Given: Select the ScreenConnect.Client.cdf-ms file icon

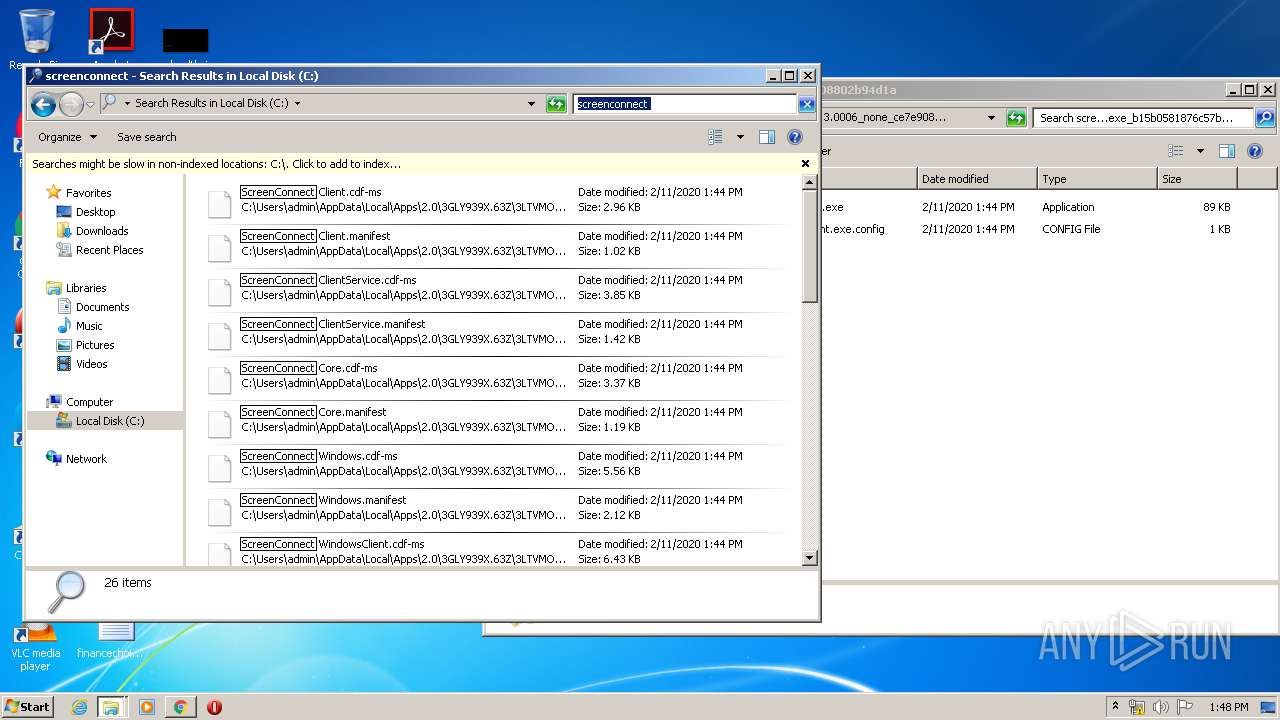Looking at the screenshot, I should 220,204.
